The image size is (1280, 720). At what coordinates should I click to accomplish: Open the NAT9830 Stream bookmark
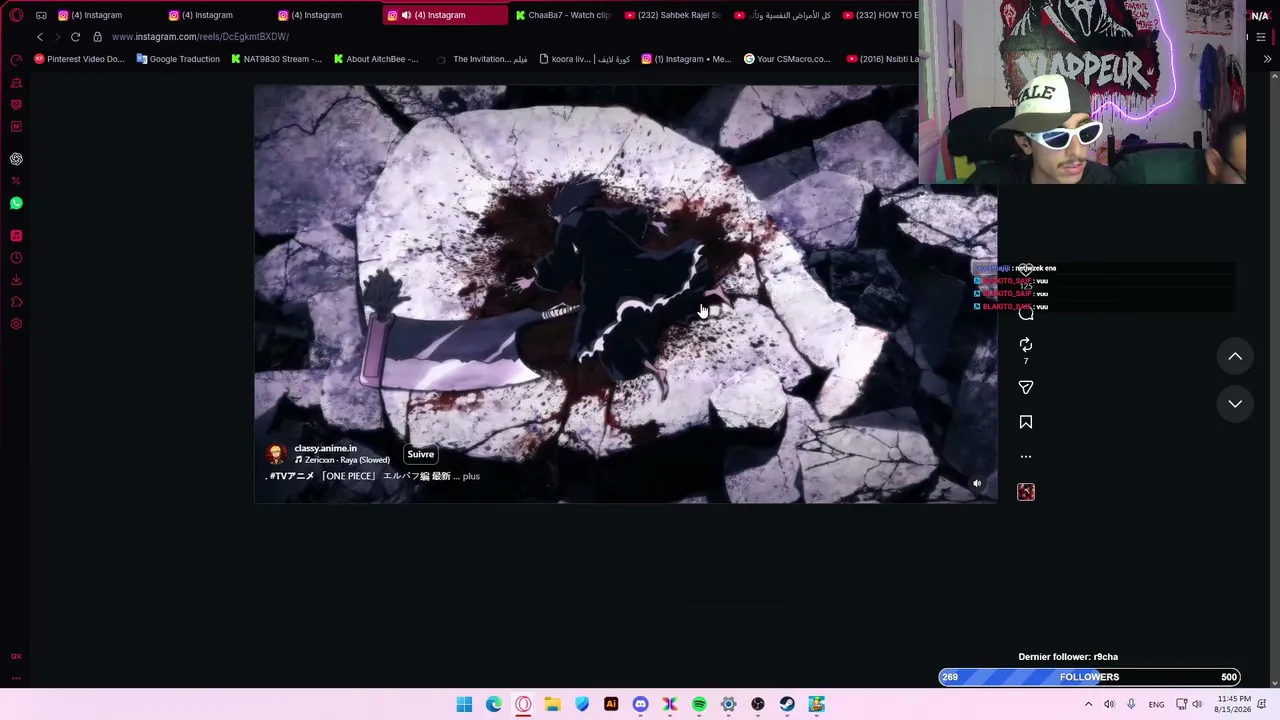tap(276, 59)
